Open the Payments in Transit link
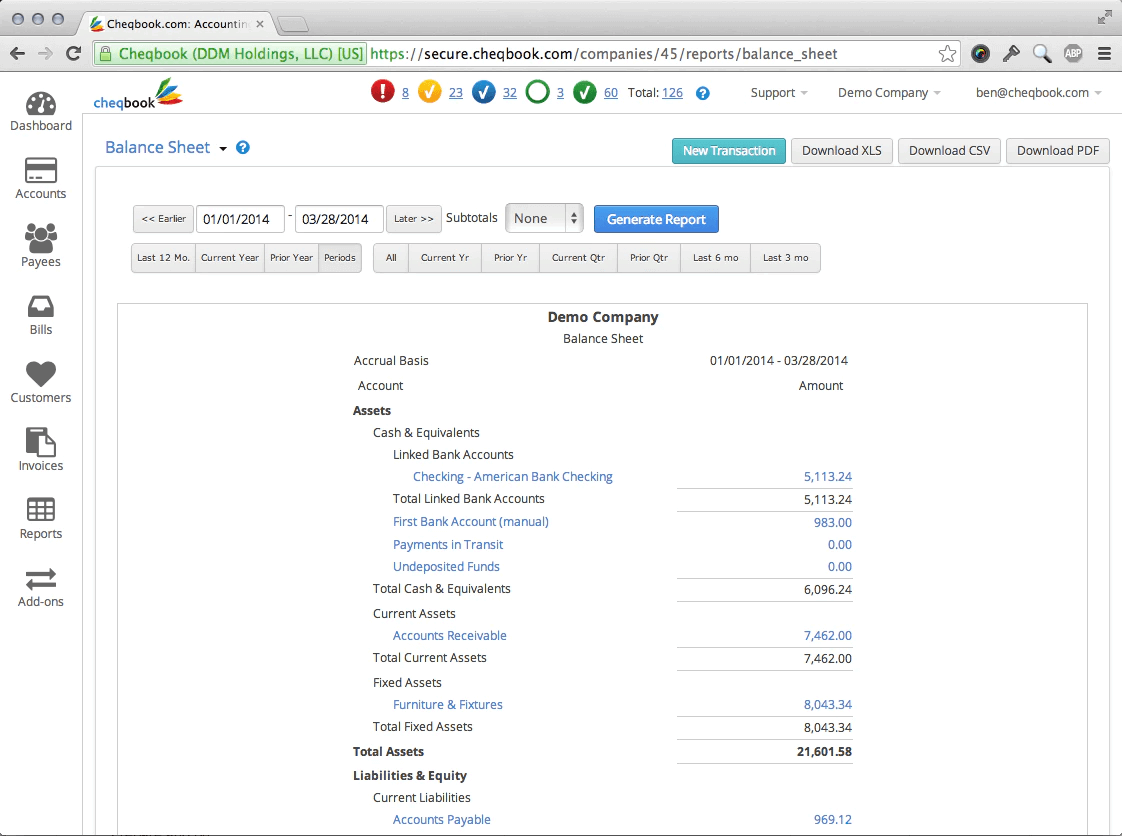The width and height of the screenshot is (1122, 836). tap(448, 545)
